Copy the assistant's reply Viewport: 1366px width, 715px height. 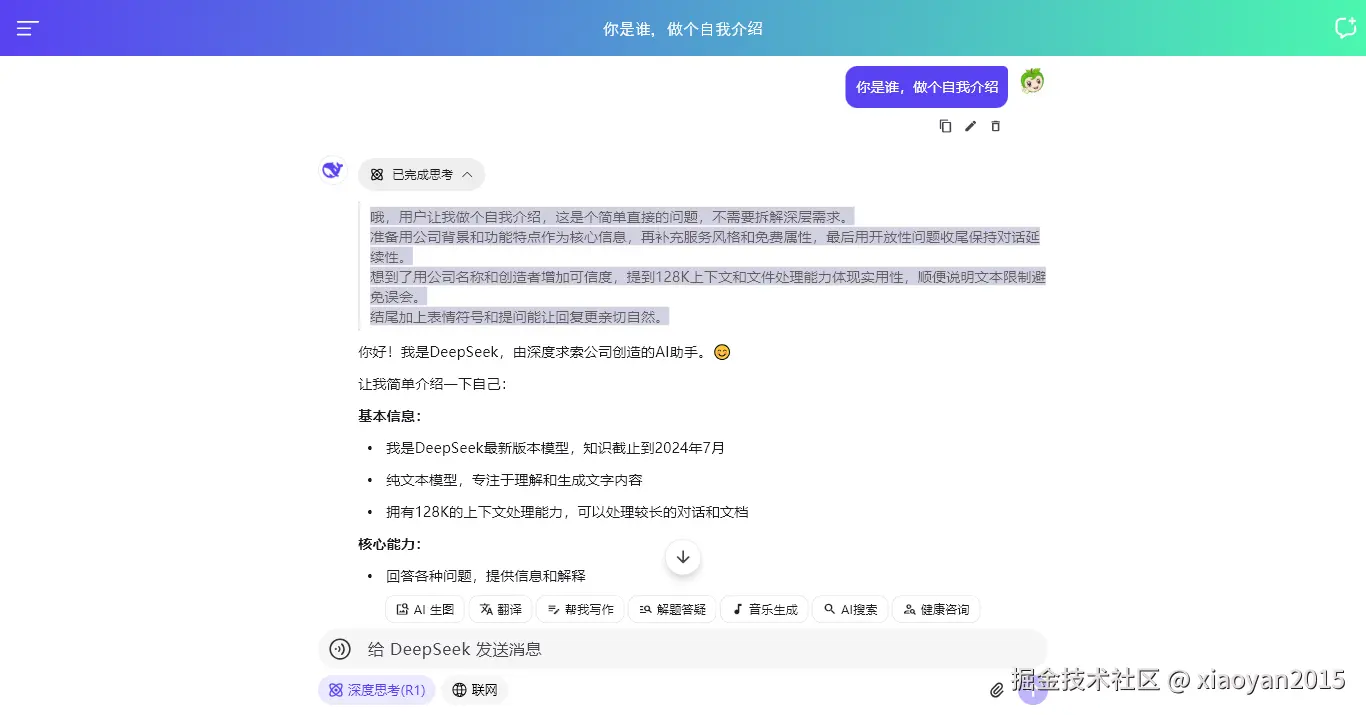tap(945, 126)
